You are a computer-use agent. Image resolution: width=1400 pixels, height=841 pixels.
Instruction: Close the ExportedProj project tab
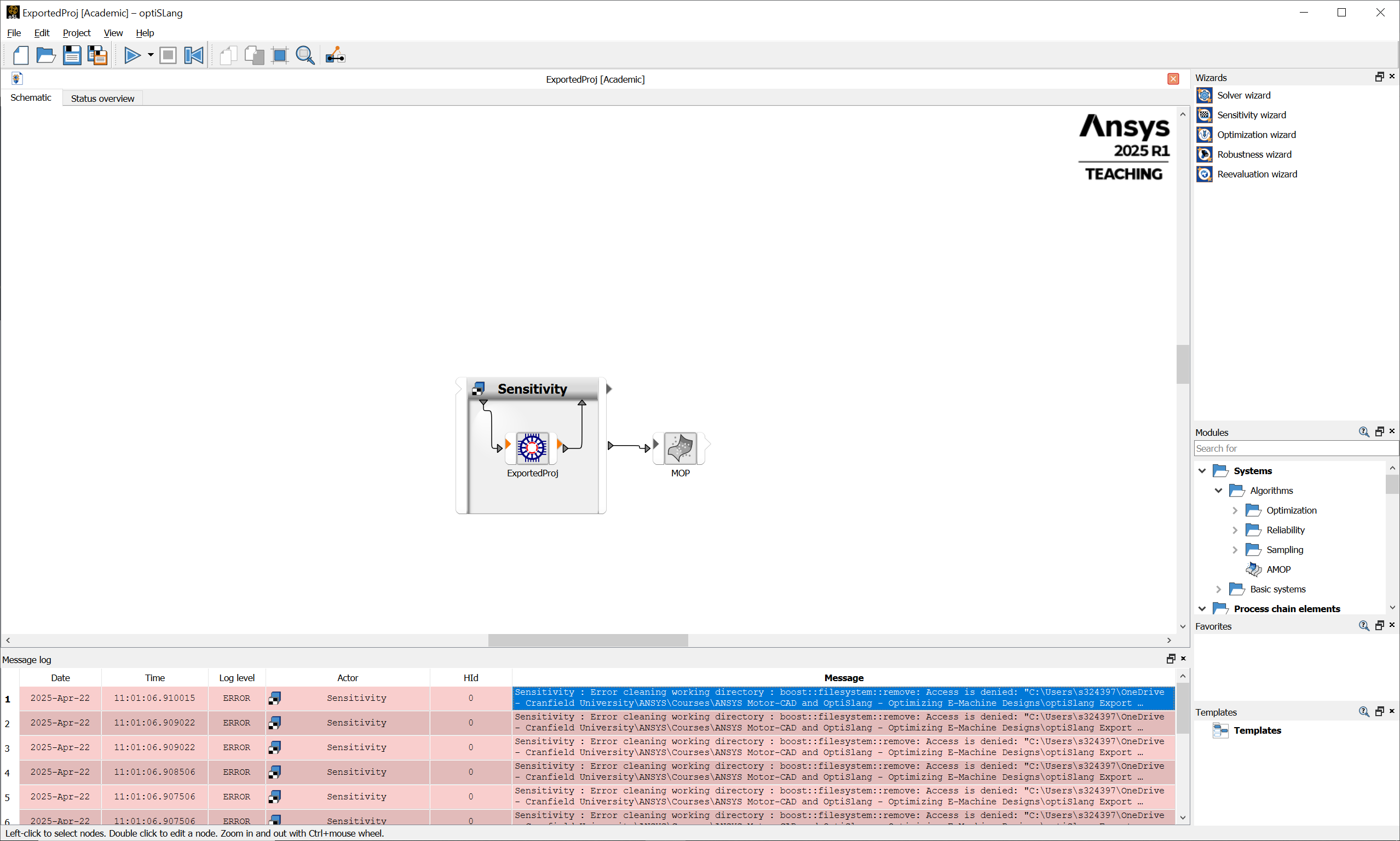[1173, 79]
